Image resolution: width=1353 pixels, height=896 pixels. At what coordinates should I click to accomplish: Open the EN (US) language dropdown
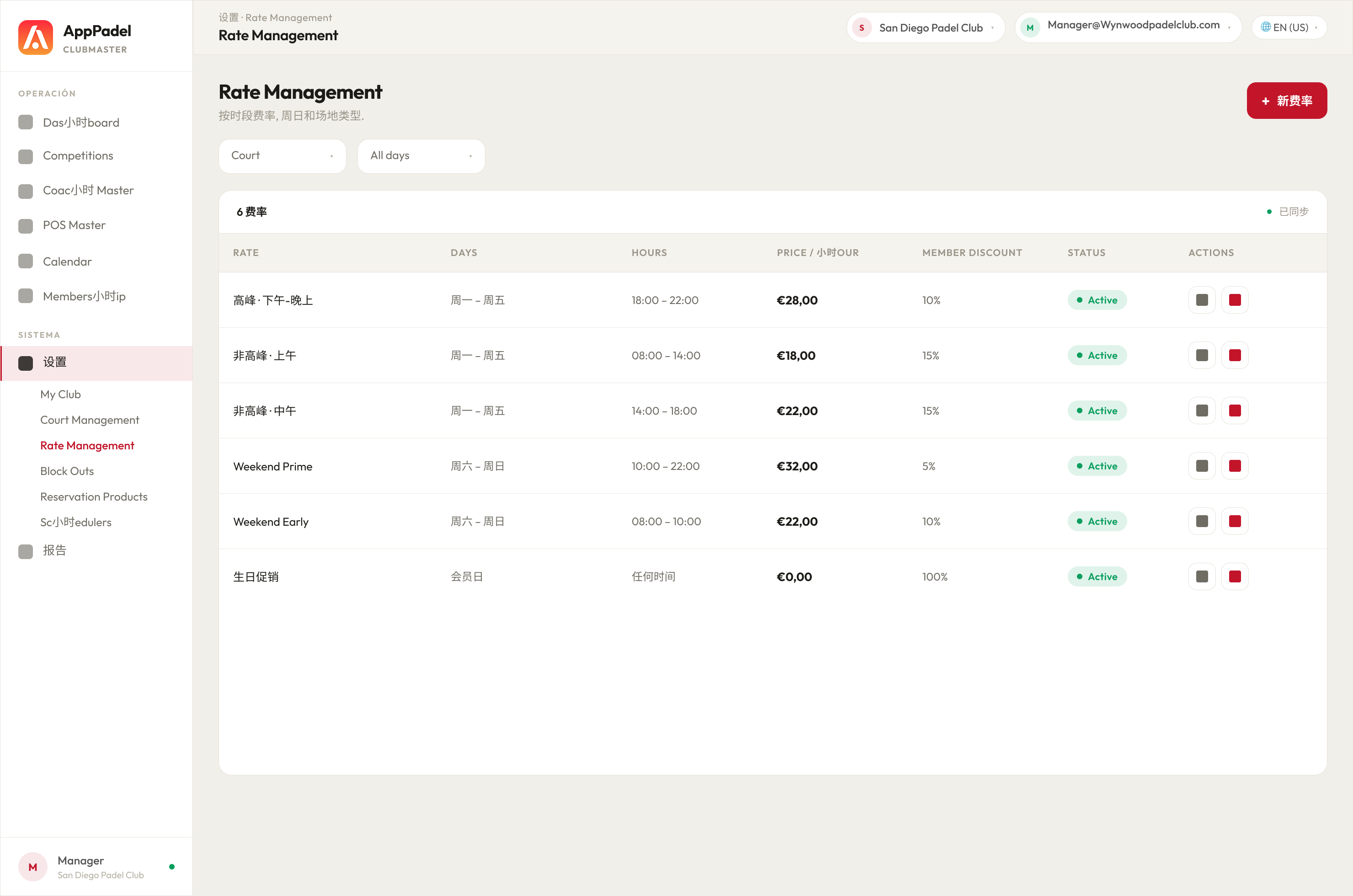(1289, 27)
